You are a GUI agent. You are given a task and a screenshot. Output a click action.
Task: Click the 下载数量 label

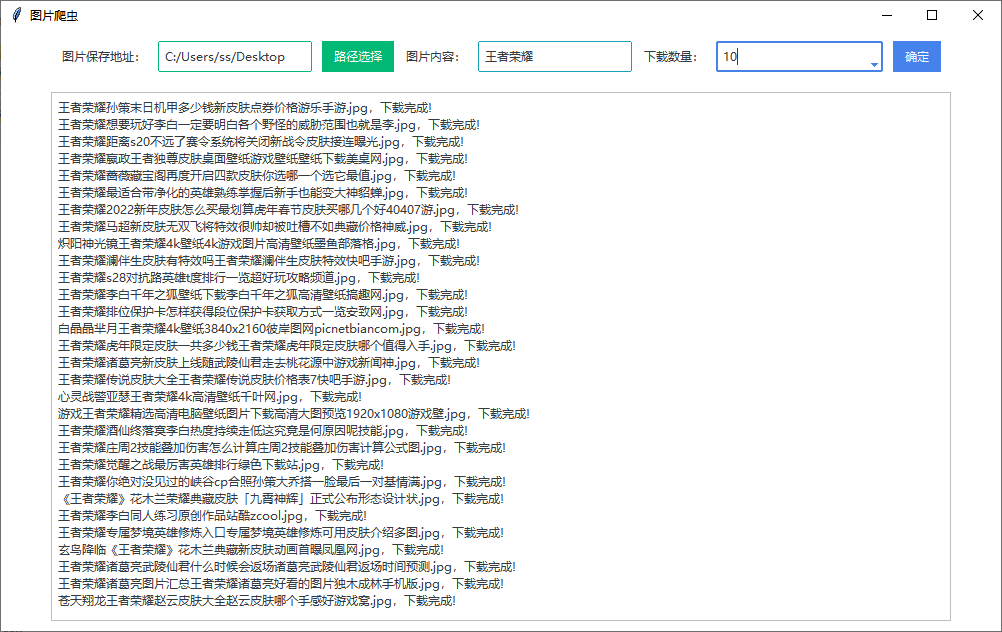670,57
